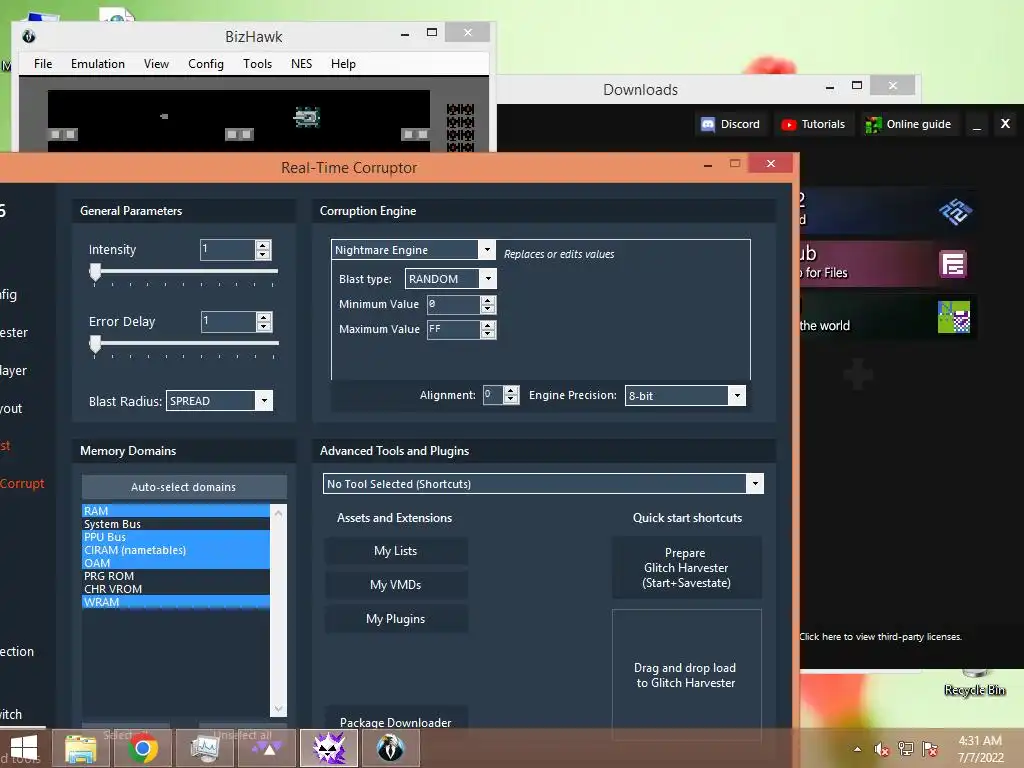
Task: Click the clock in the taskbar
Action: [x=980, y=749]
